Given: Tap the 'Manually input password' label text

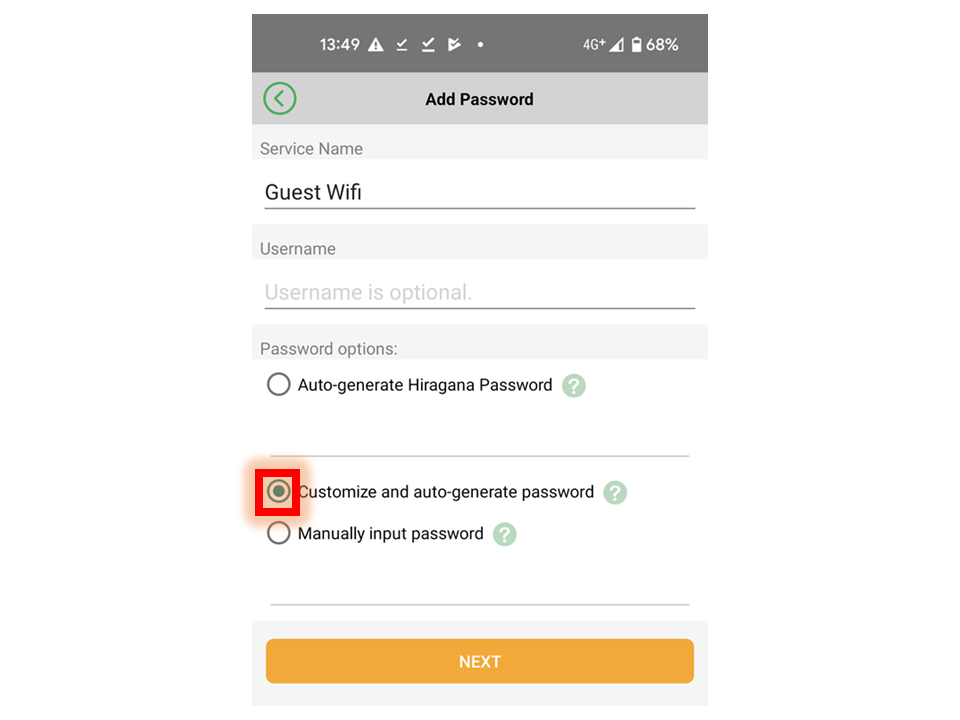Looking at the screenshot, I should click(x=391, y=534).
